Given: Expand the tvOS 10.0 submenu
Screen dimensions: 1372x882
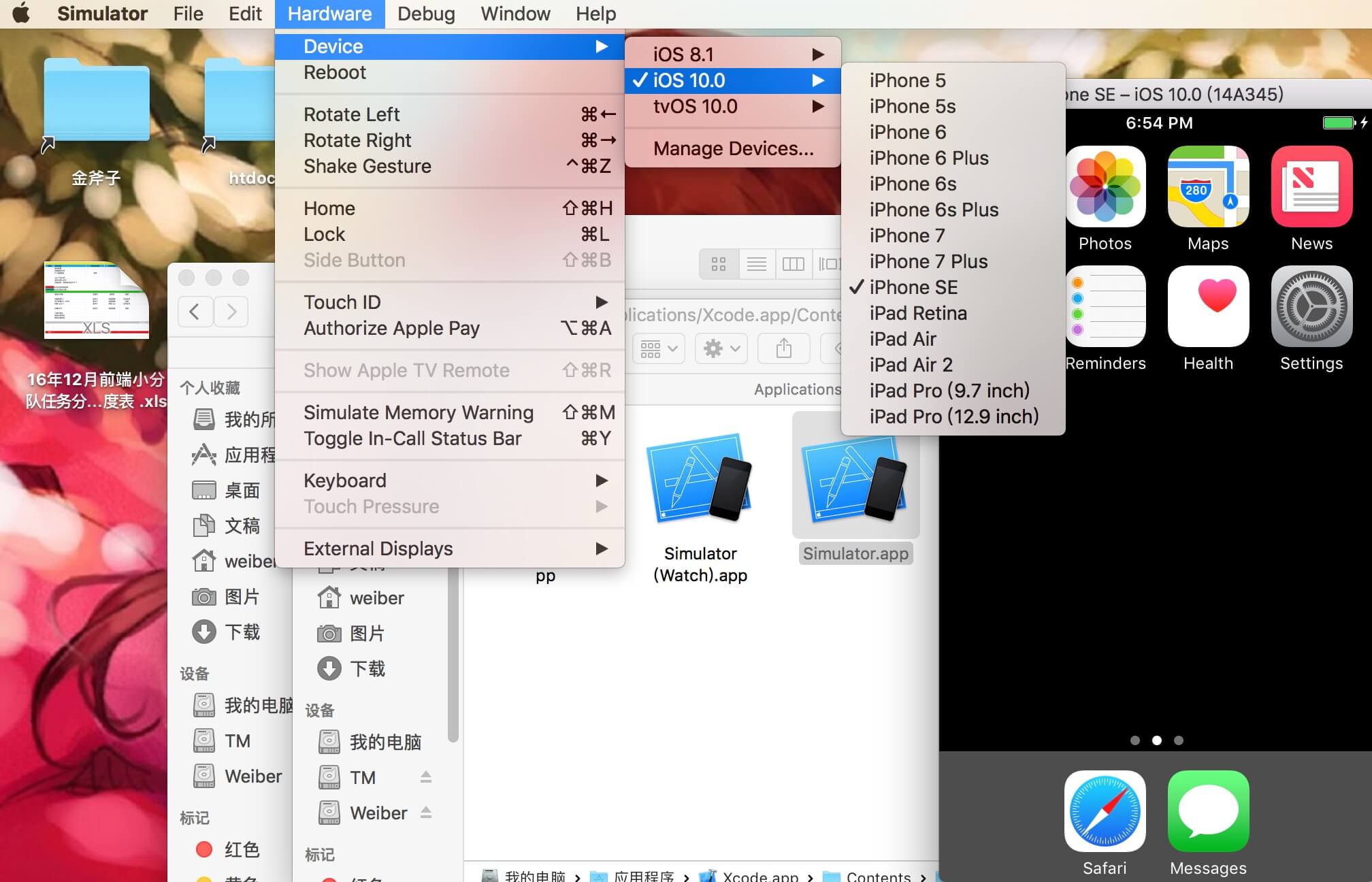Looking at the screenshot, I should point(733,106).
